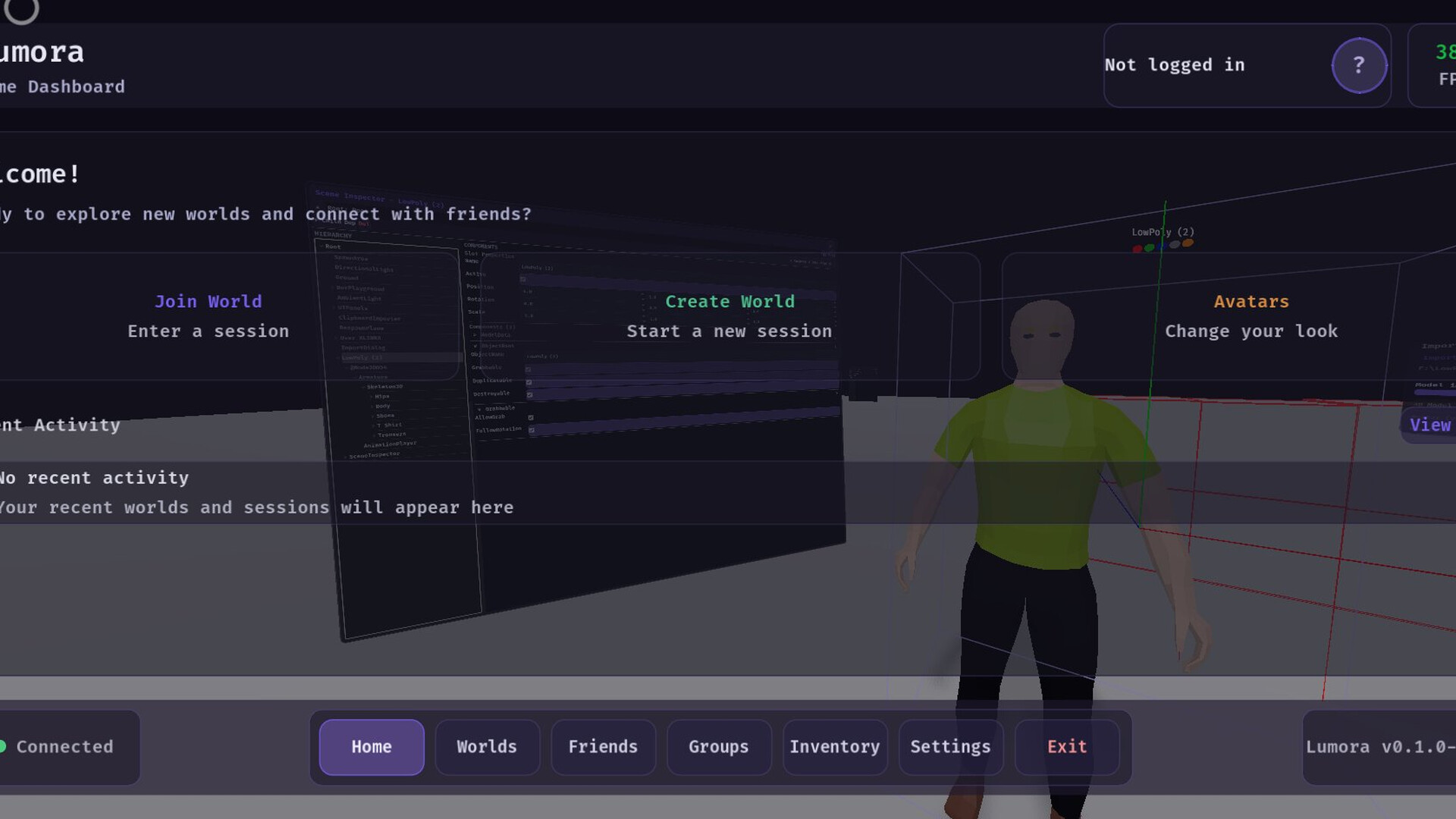This screenshot has height=819, width=1456.
Task: Open the Worlds tab
Action: 487,747
